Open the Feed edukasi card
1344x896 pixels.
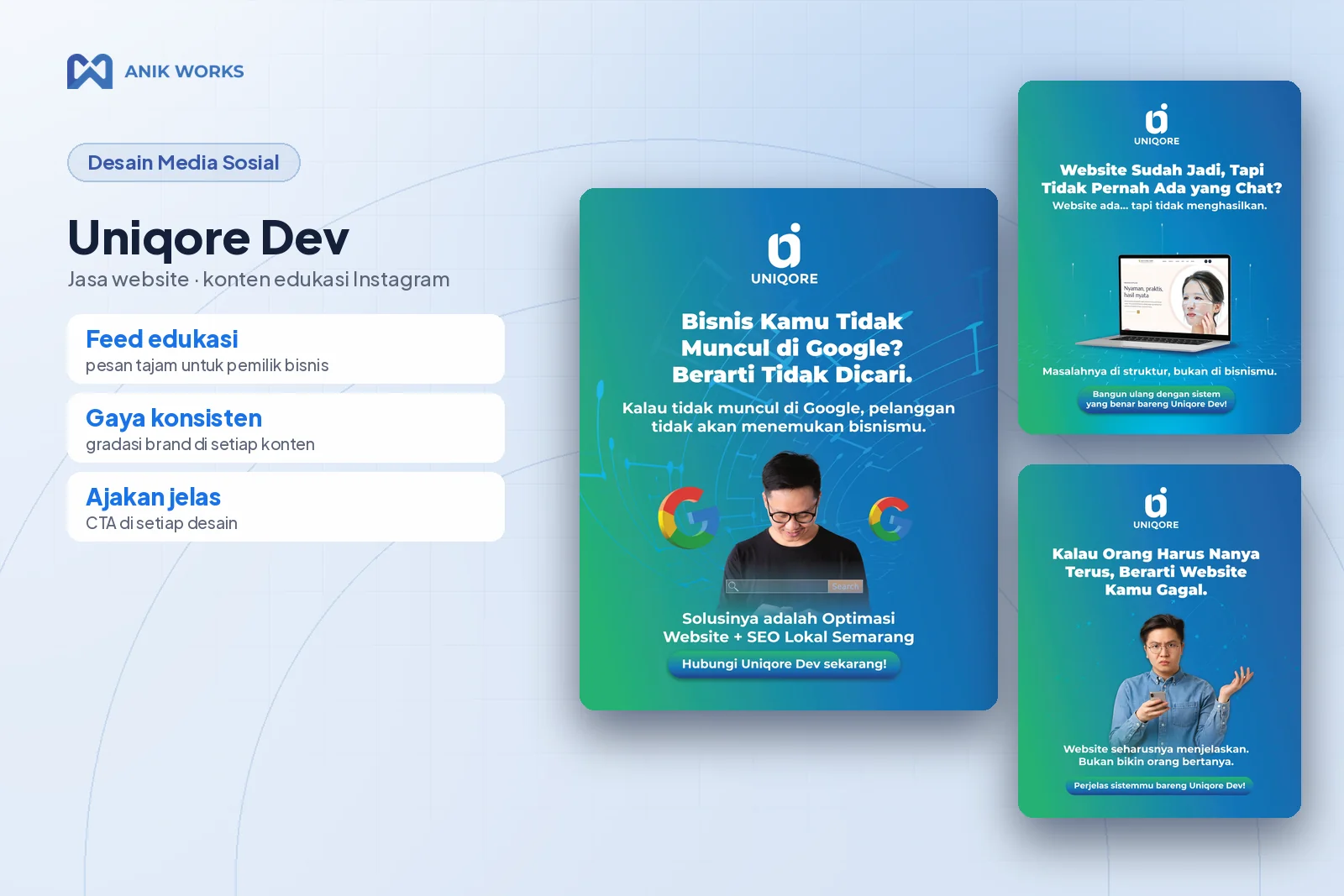pos(286,349)
